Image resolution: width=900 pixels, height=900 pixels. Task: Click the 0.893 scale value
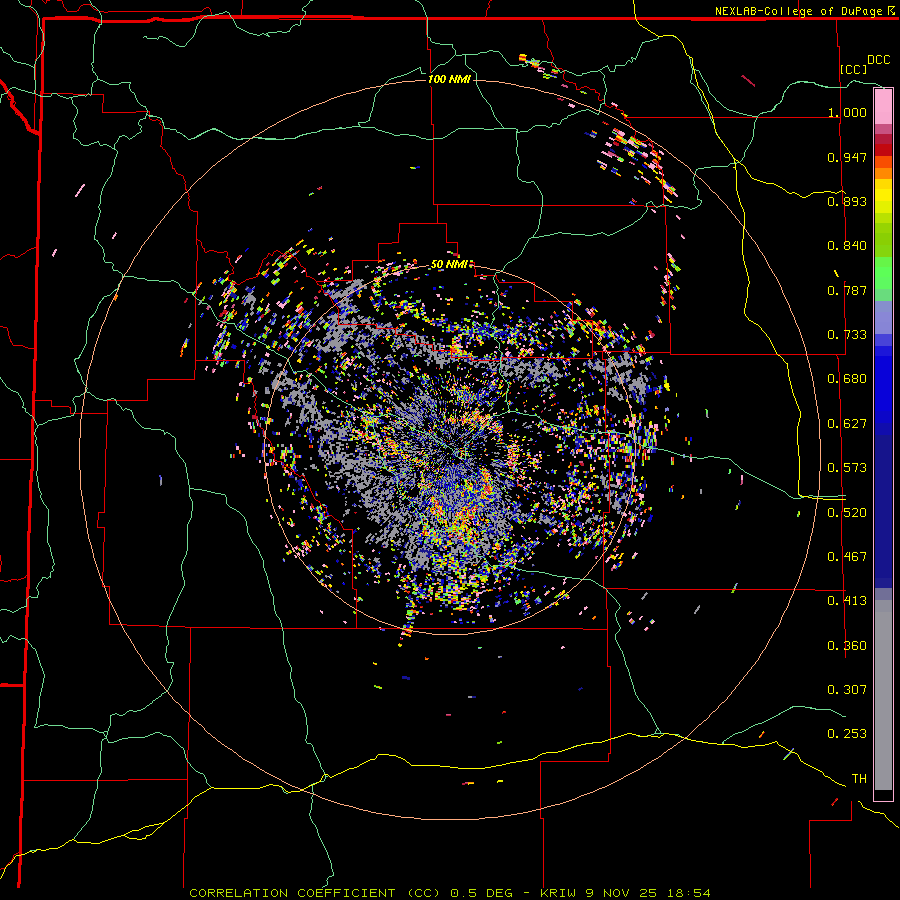tap(847, 201)
